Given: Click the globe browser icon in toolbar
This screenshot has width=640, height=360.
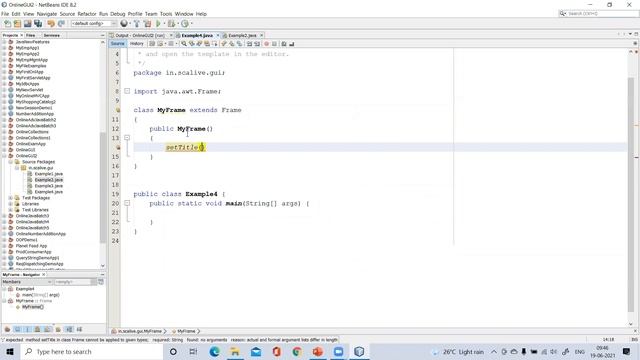Looking at the screenshot, I should click(x=124, y=24).
